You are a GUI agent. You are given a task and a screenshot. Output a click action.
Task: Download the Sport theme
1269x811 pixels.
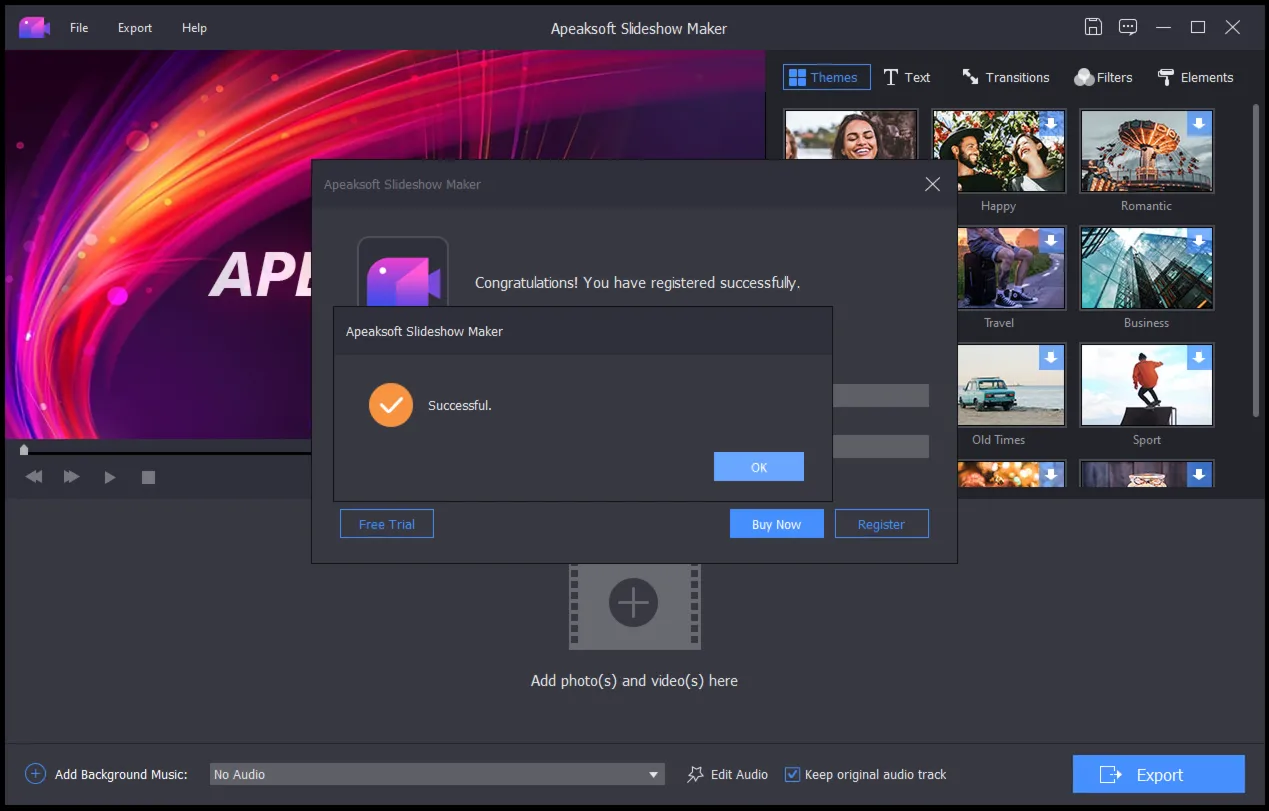coord(1199,358)
